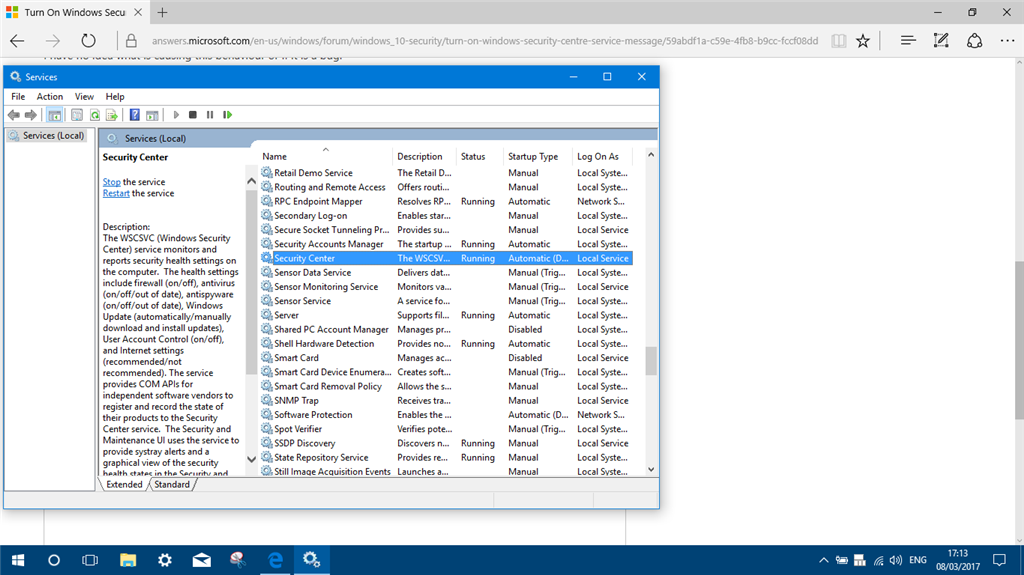1024x575 pixels.
Task: Select Retail Demo Service row
Action: (446, 172)
